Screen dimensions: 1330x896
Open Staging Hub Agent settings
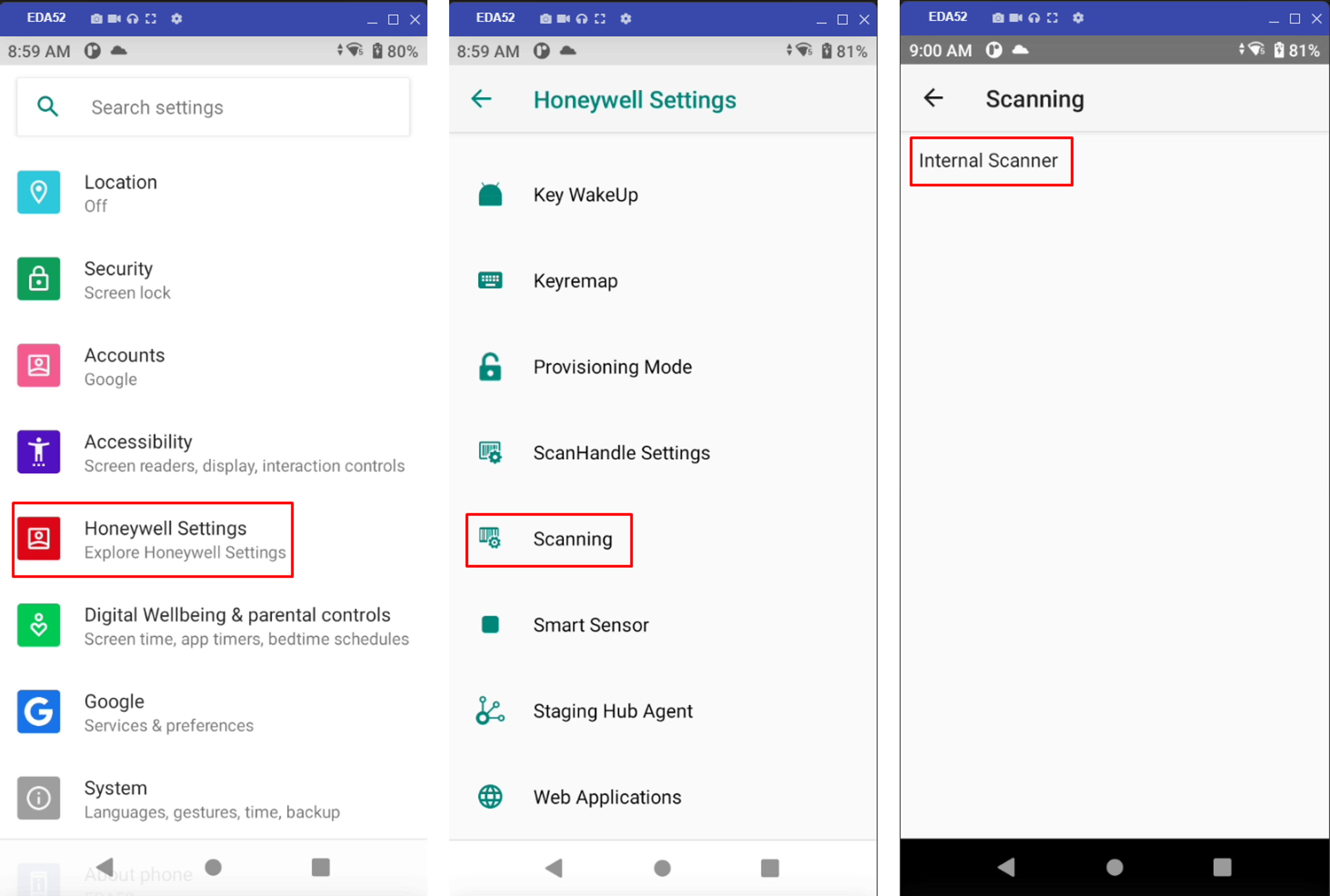tap(614, 710)
